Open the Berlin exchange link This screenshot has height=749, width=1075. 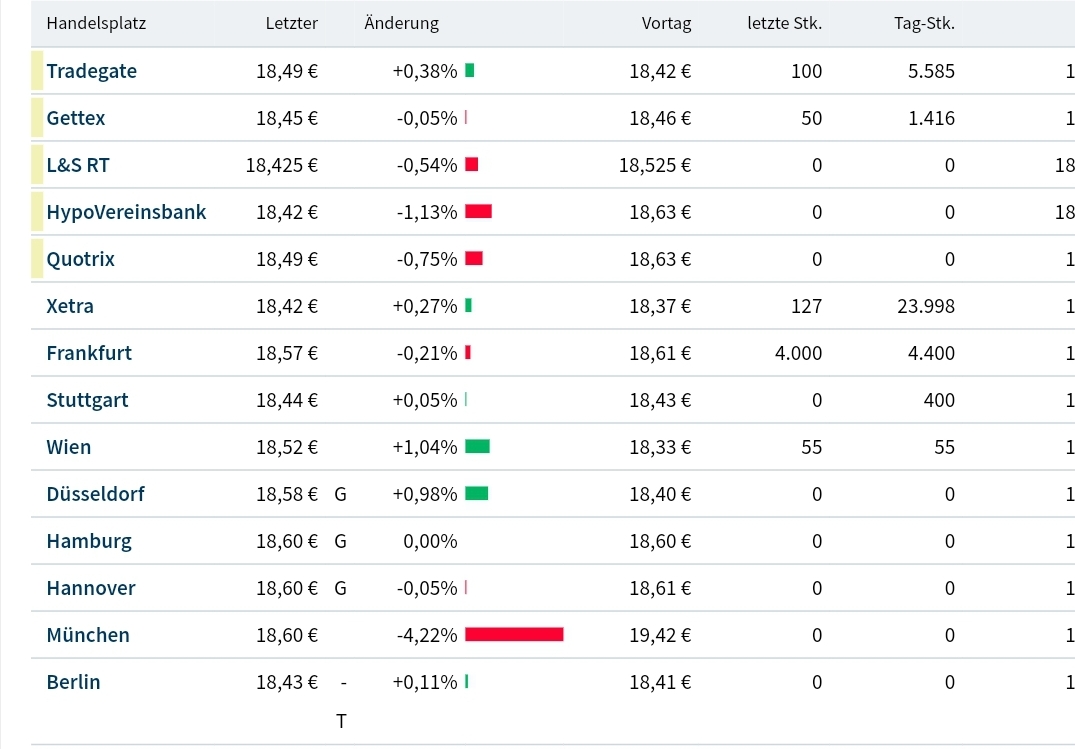click(x=73, y=682)
